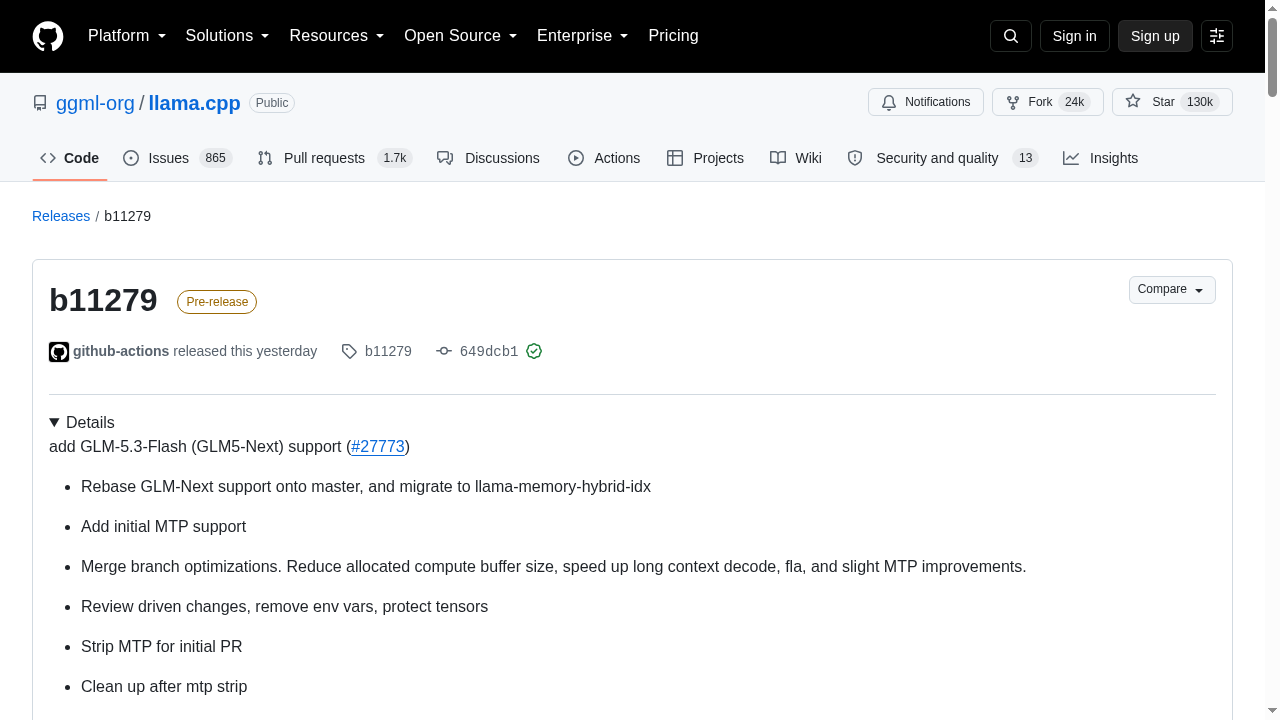Open the Issues tab

point(177,158)
